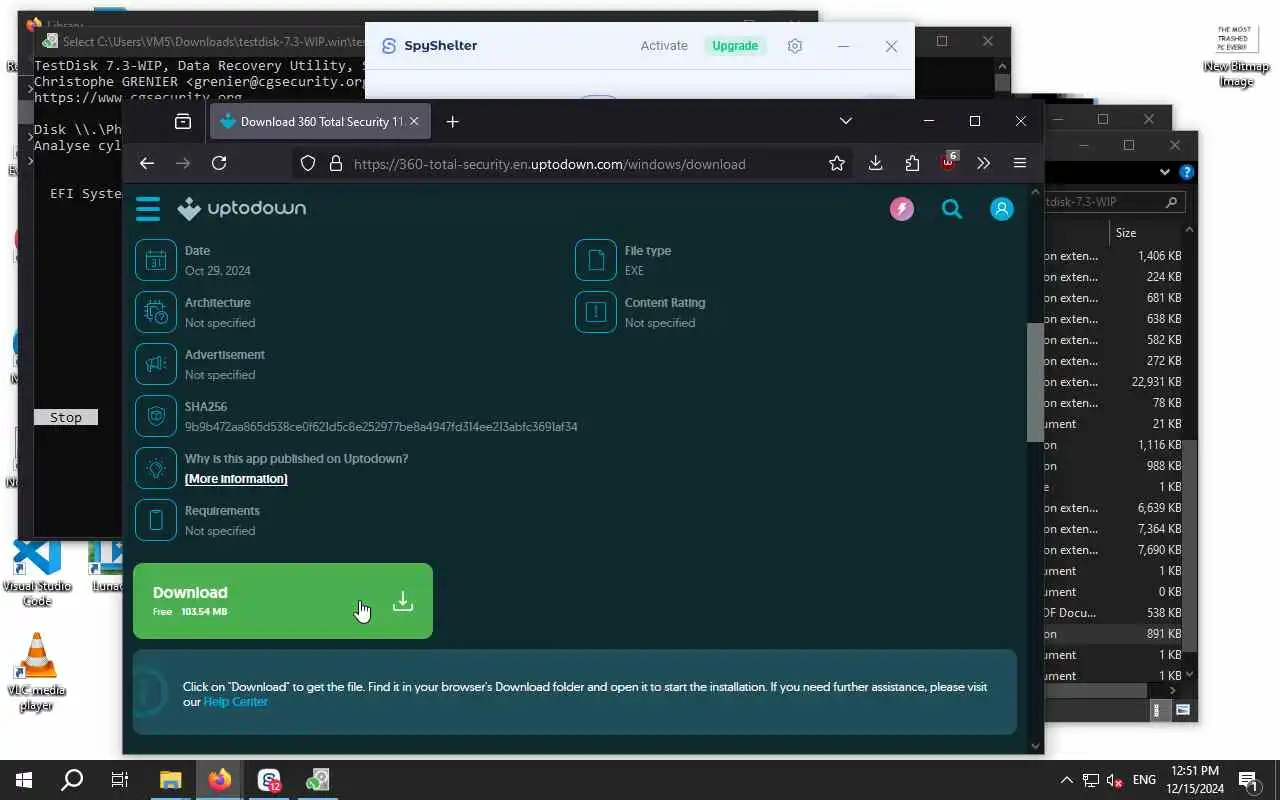Viewport: 1280px width, 800px height.
Task: Open the Help Center link
Action: 235,702
